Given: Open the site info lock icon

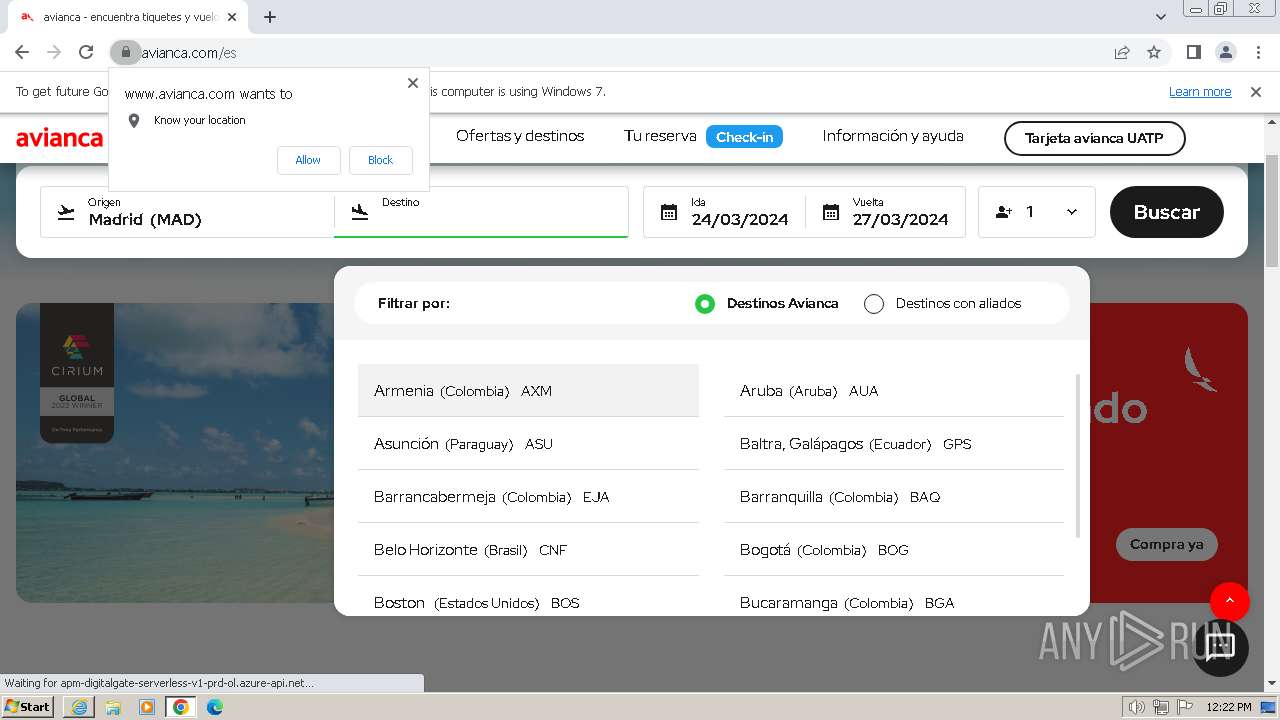Looking at the screenshot, I should [x=125, y=52].
